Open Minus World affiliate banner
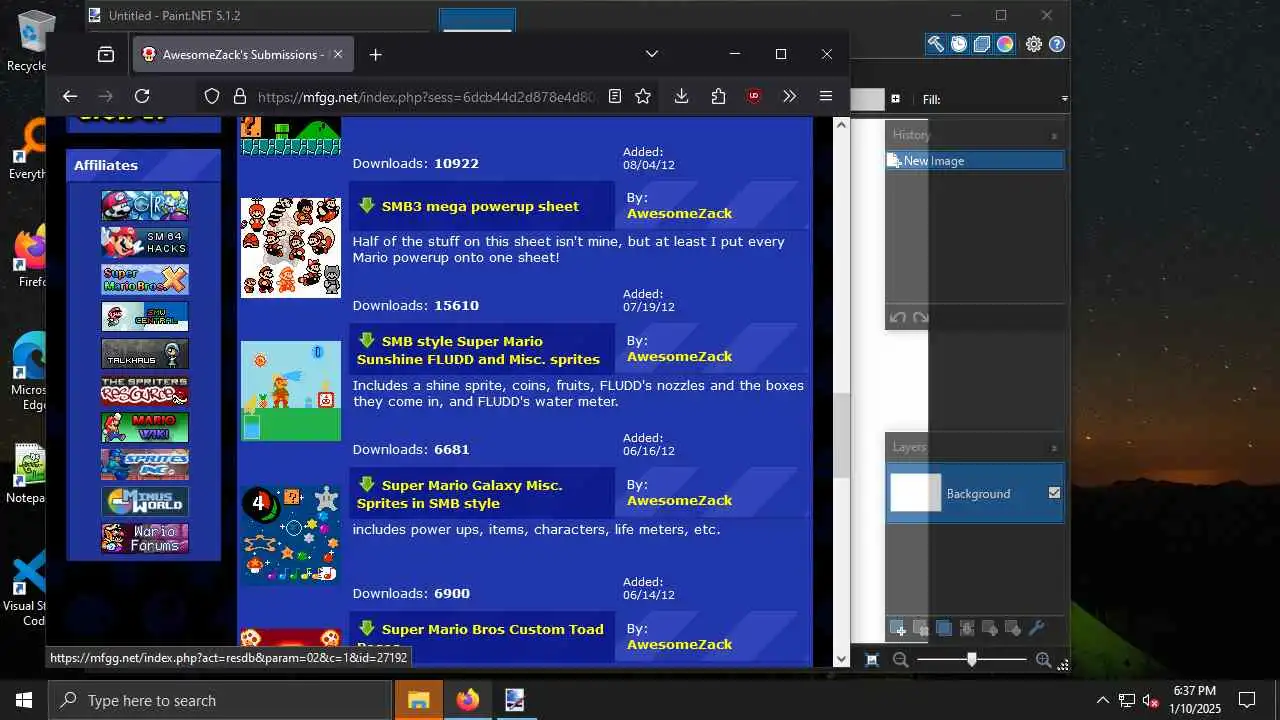Image resolution: width=1280 pixels, height=720 pixels. point(145,501)
